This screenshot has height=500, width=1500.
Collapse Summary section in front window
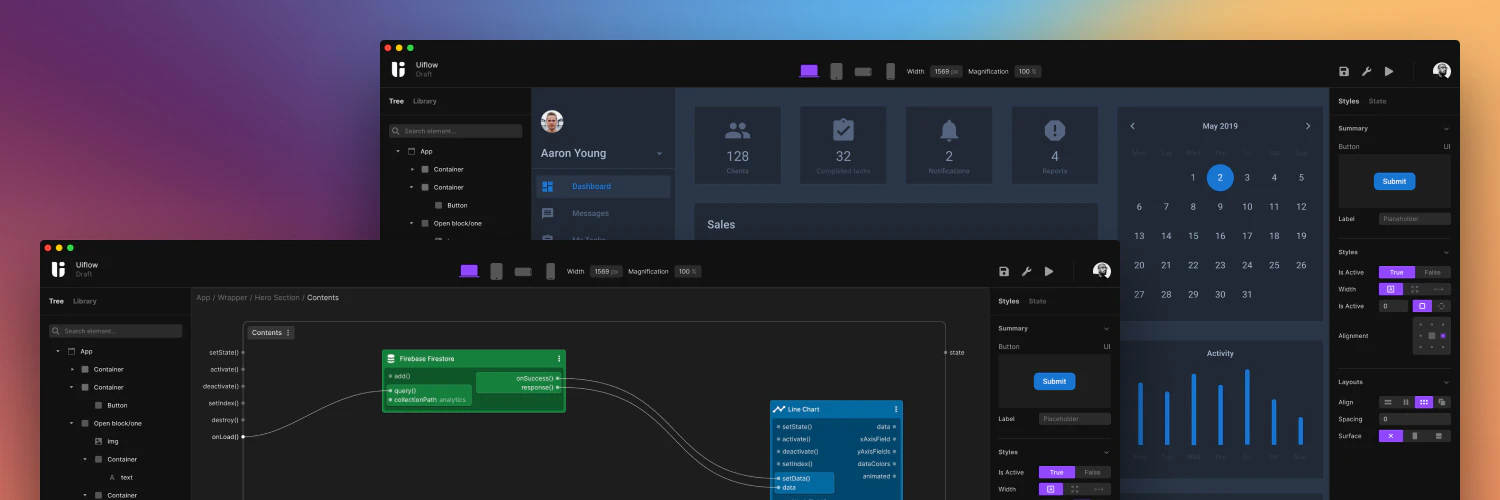(1106, 328)
